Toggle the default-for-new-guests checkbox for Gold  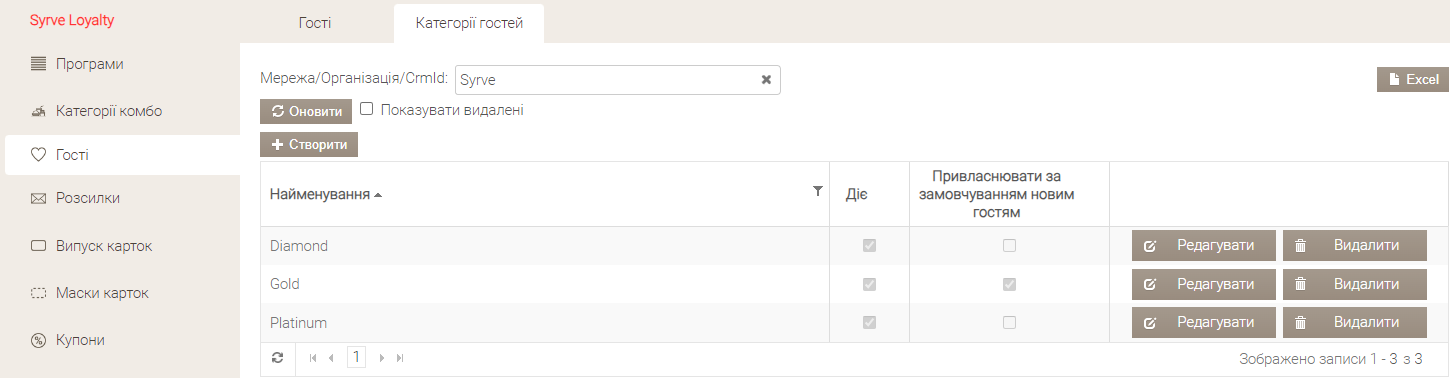pos(1009,284)
